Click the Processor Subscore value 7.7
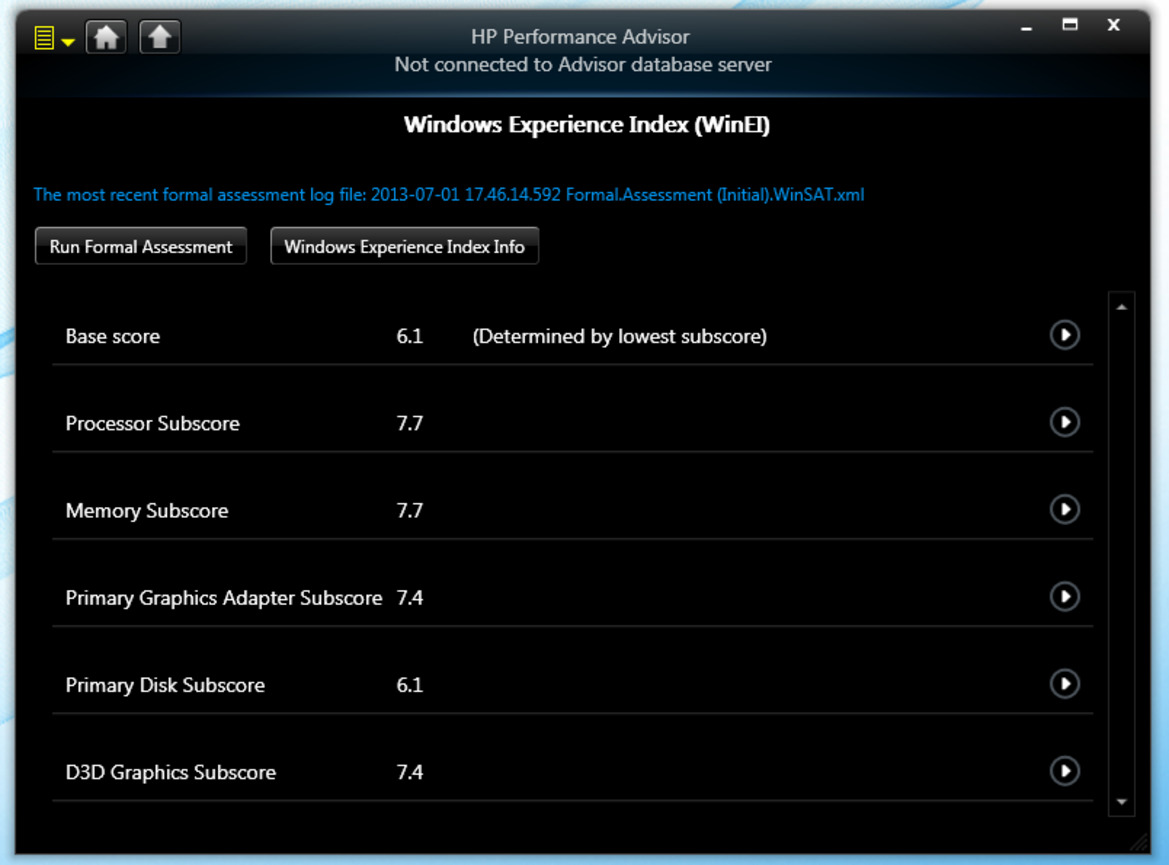The width and height of the screenshot is (1169, 865). click(x=410, y=424)
